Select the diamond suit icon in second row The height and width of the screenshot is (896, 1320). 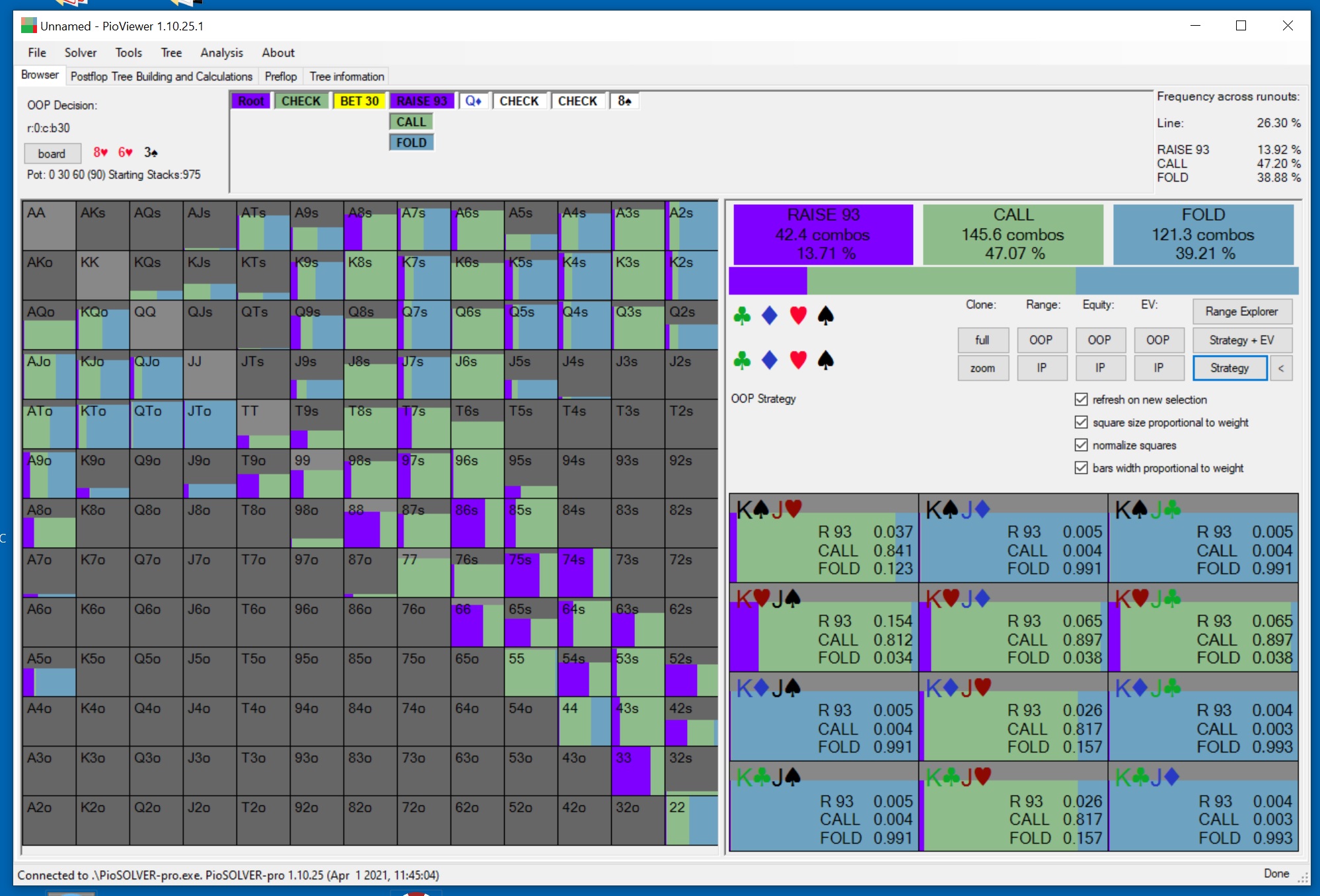click(x=770, y=360)
